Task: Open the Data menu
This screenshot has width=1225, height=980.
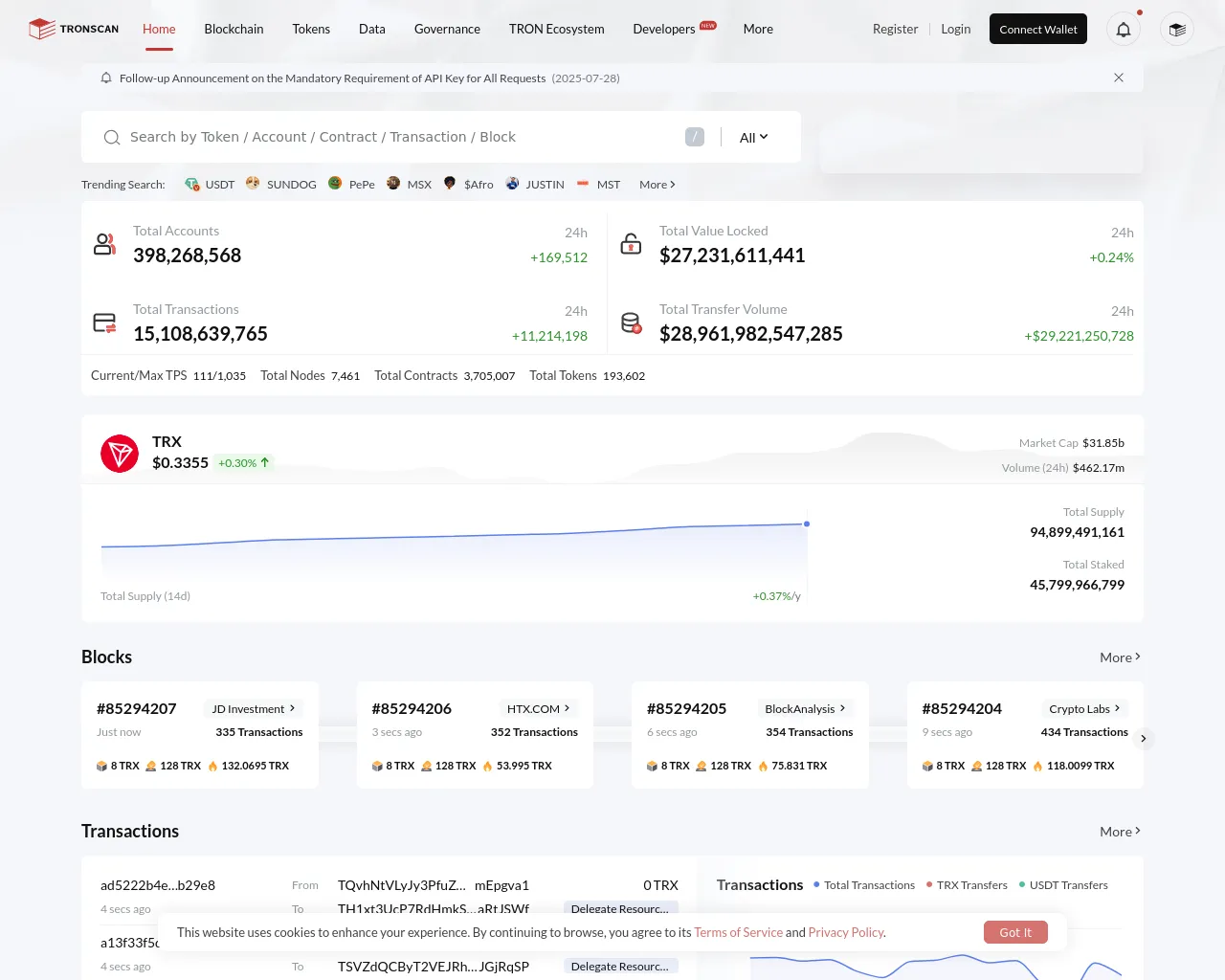Action: coord(372,29)
